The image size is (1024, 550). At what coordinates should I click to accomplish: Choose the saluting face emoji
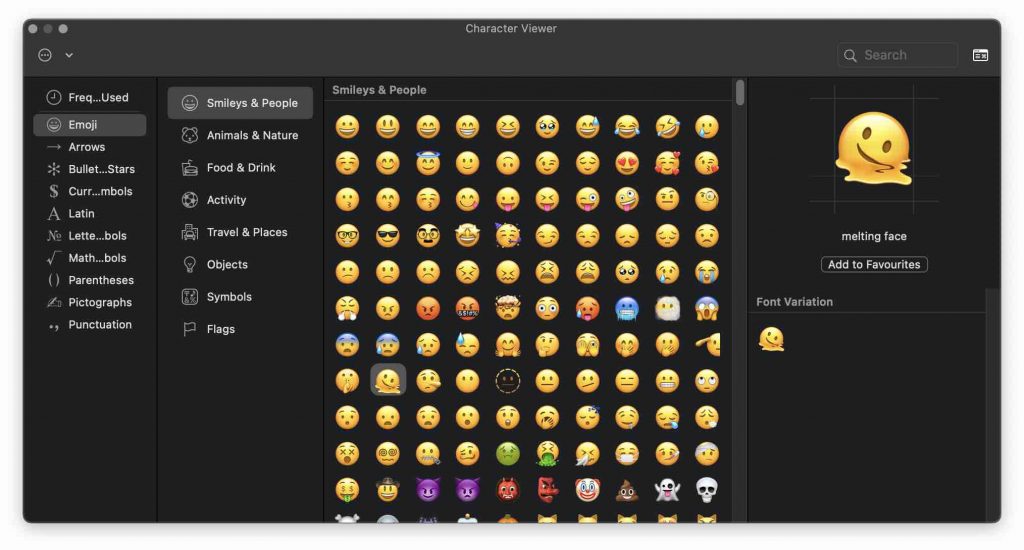(x=707, y=344)
